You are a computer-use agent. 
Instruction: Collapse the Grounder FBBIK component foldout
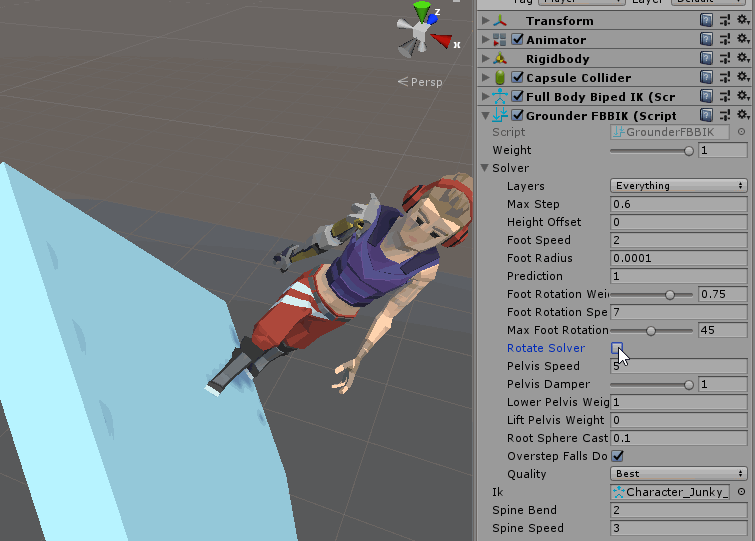[x=485, y=116]
